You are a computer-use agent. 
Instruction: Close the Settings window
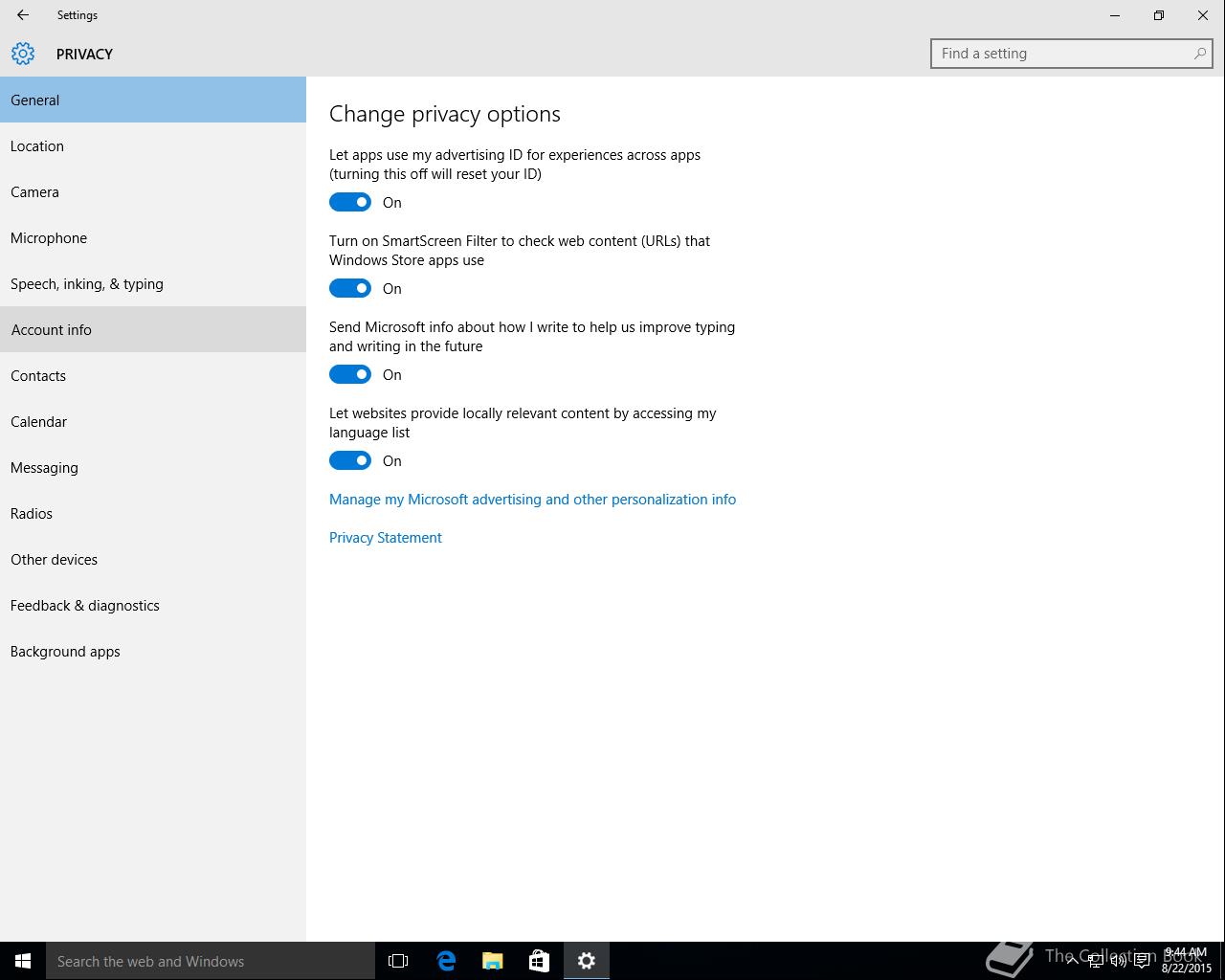[x=1203, y=15]
